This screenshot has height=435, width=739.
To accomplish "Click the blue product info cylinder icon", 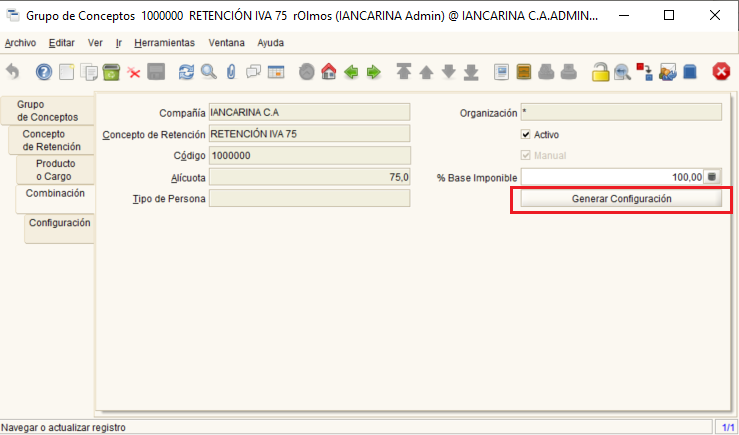I will tap(690, 72).
